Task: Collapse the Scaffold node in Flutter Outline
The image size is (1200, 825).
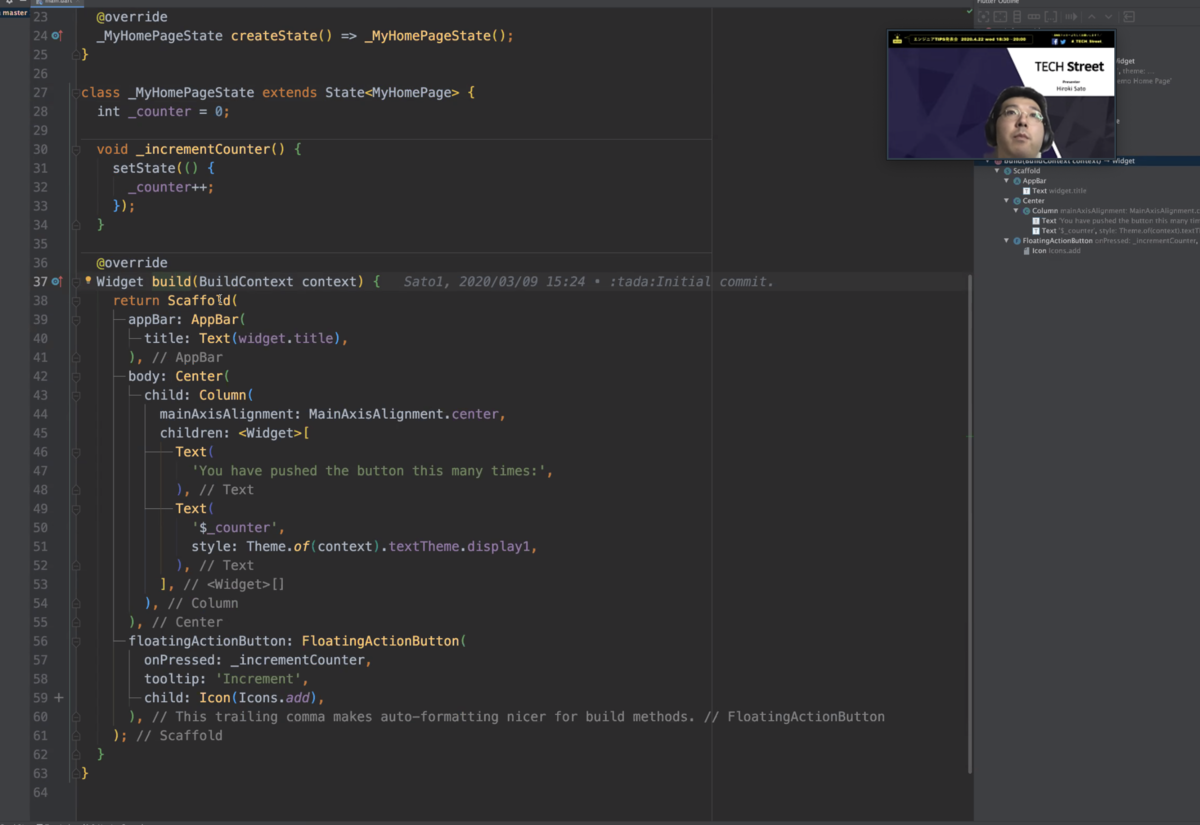Action: [x=997, y=171]
